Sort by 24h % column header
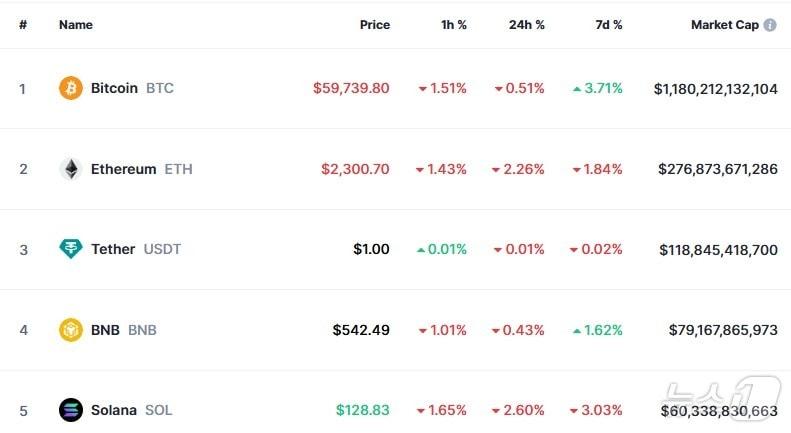The height and width of the screenshot is (433, 791). tap(527, 25)
